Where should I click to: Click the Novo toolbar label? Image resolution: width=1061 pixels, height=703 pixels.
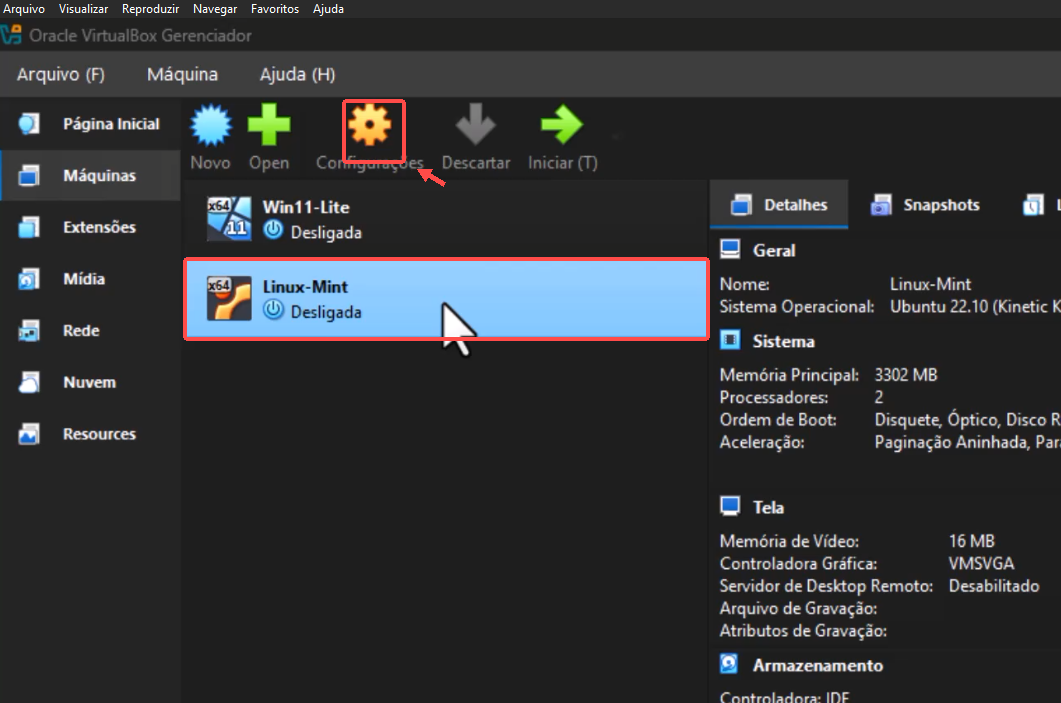pos(210,163)
